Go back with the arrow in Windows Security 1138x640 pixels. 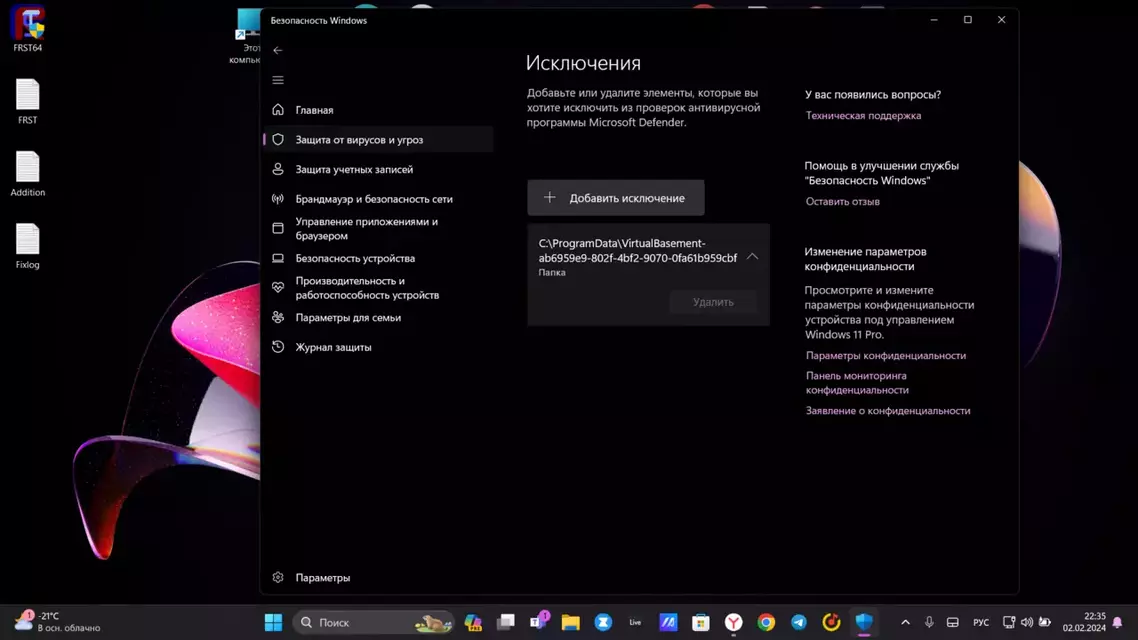[x=277, y=50]
